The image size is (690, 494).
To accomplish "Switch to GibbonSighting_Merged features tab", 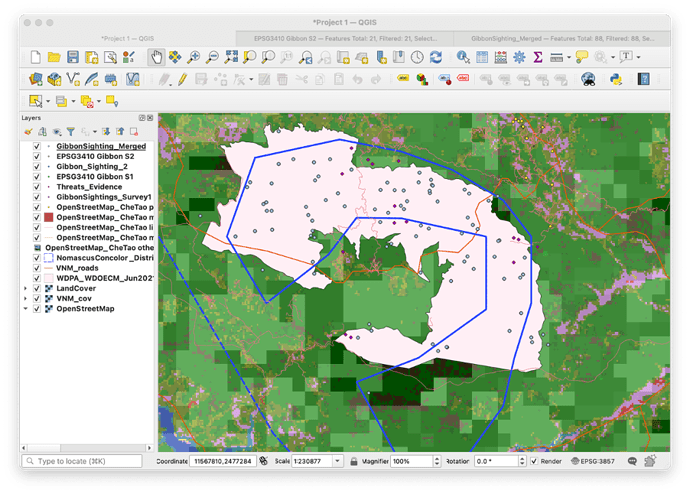I will [562, 38].
